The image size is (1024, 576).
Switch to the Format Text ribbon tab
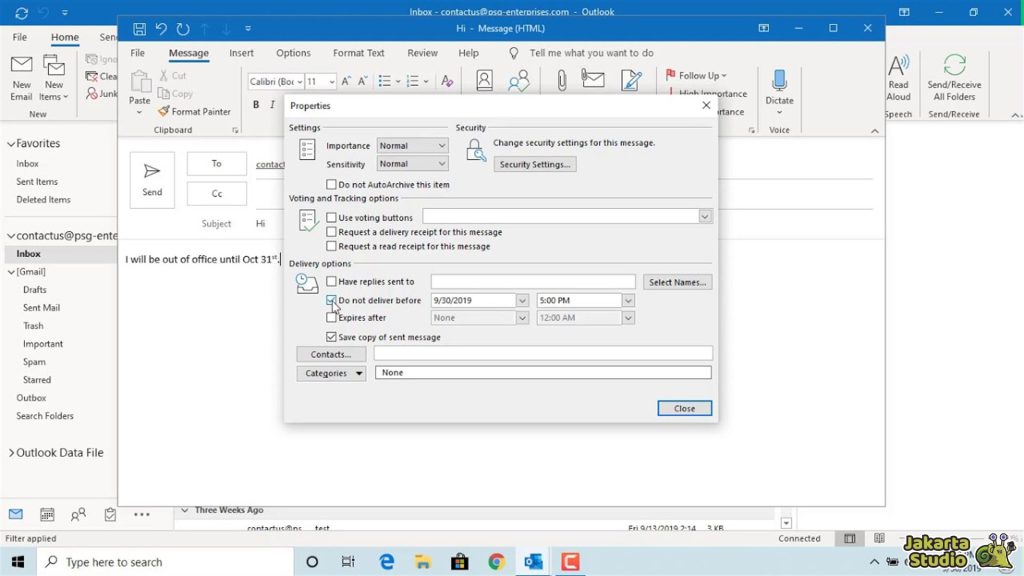pyautogui.click(x=358, y=53)
